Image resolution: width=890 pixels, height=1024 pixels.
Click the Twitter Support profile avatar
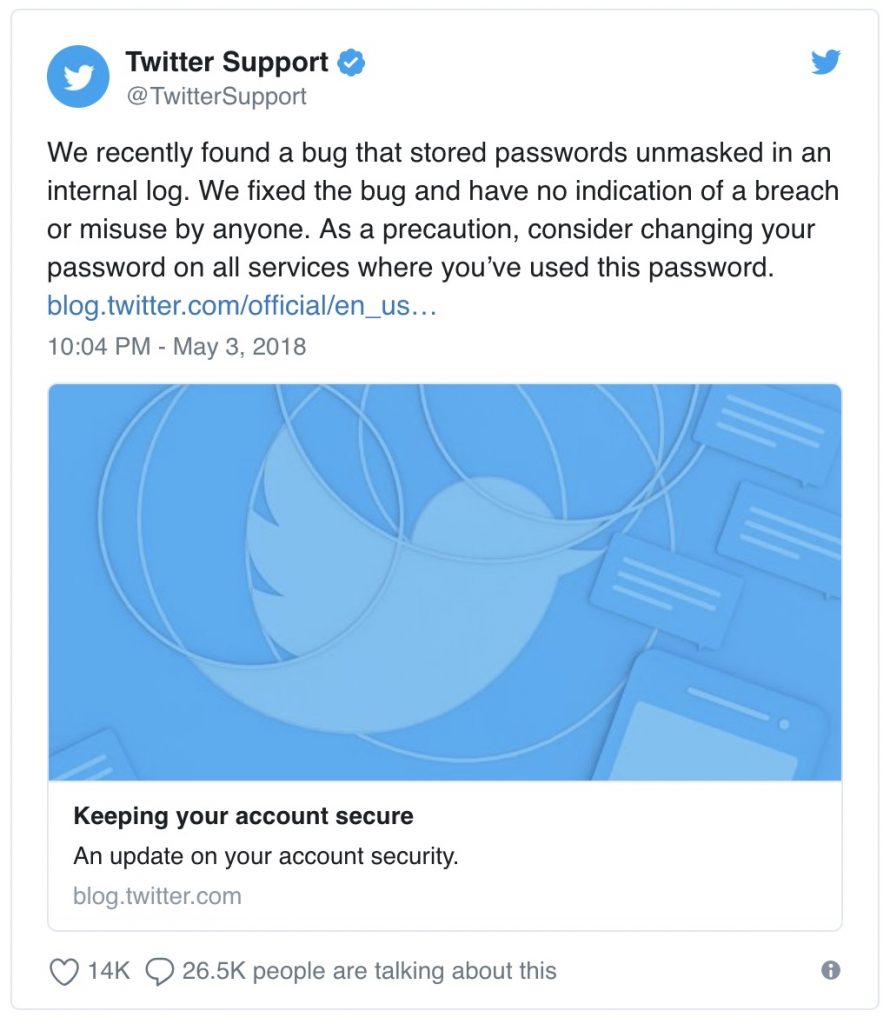[x=78, y=76]
